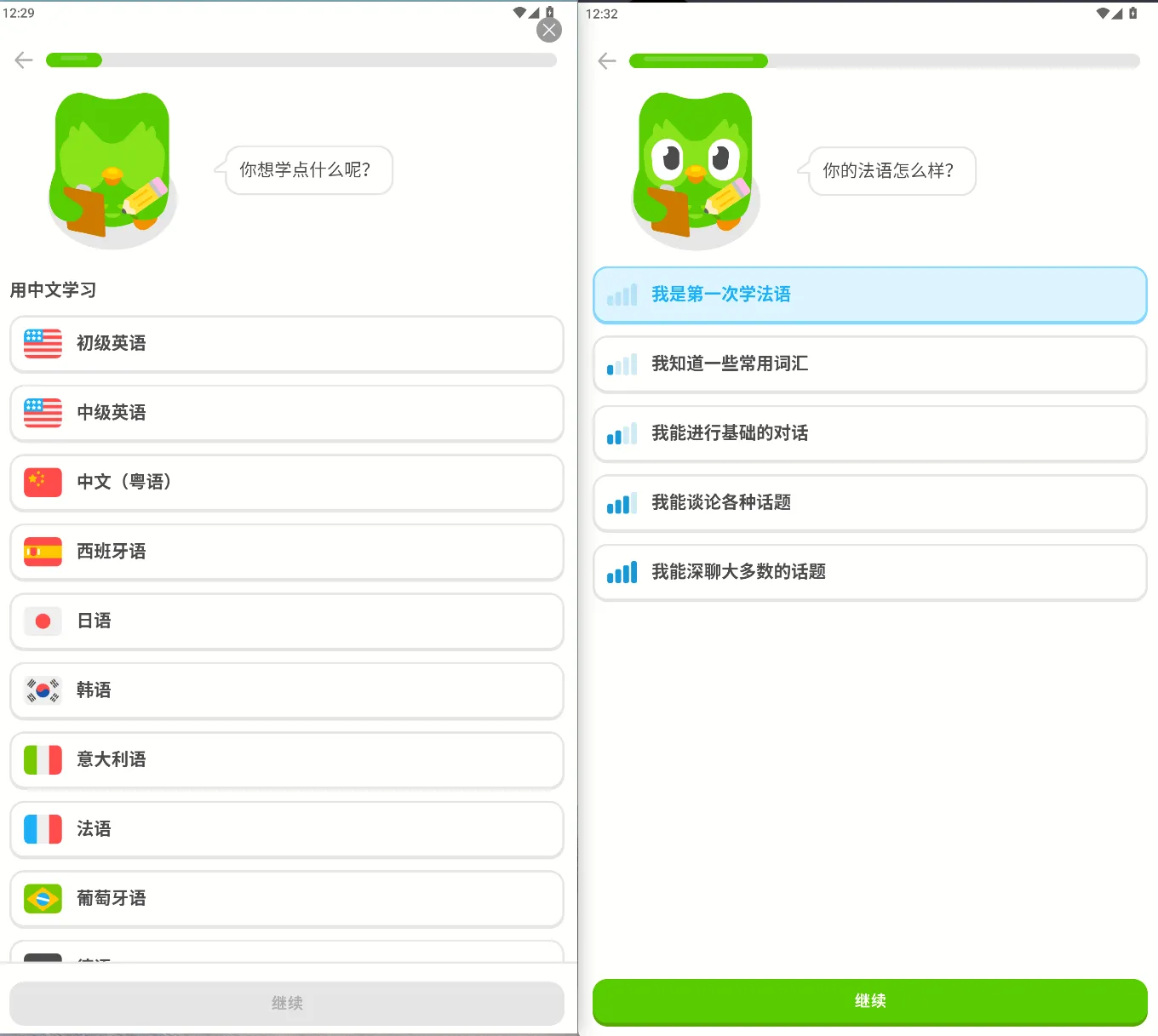Click the Italian flag icon
The height and width of the screenshot is (1036, 1158).
click(43, 759)
